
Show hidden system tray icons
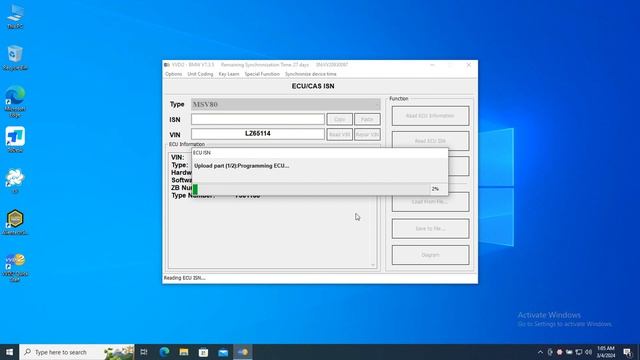(x=540, y=352)
